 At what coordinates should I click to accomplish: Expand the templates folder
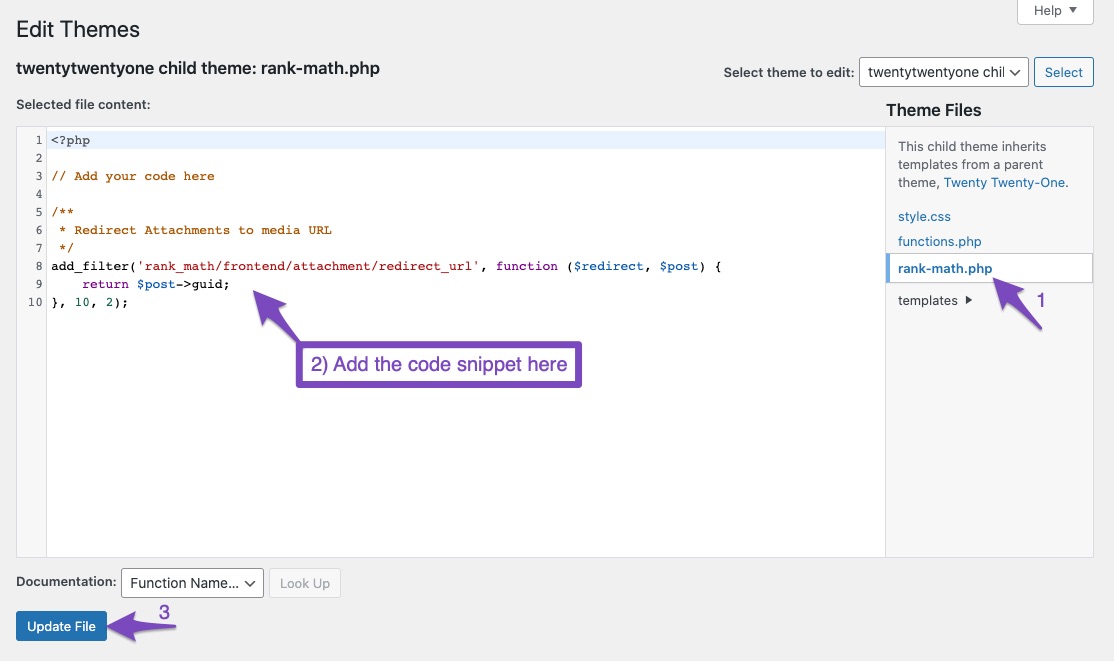click(934, 301)
